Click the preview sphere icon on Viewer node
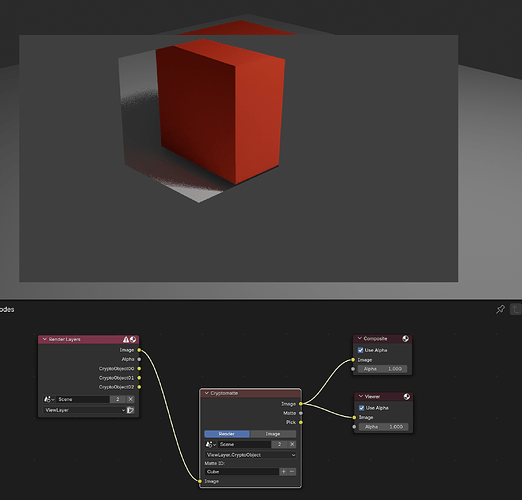This screenshot has height=500, width=522. [407, 396]
